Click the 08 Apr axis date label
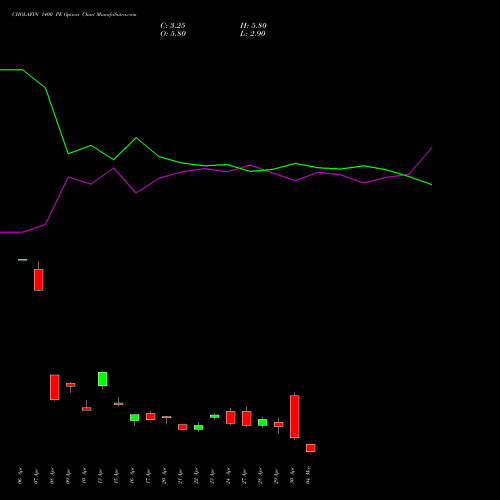The width and height of the screenshot is (500, 500). [52, 476]
